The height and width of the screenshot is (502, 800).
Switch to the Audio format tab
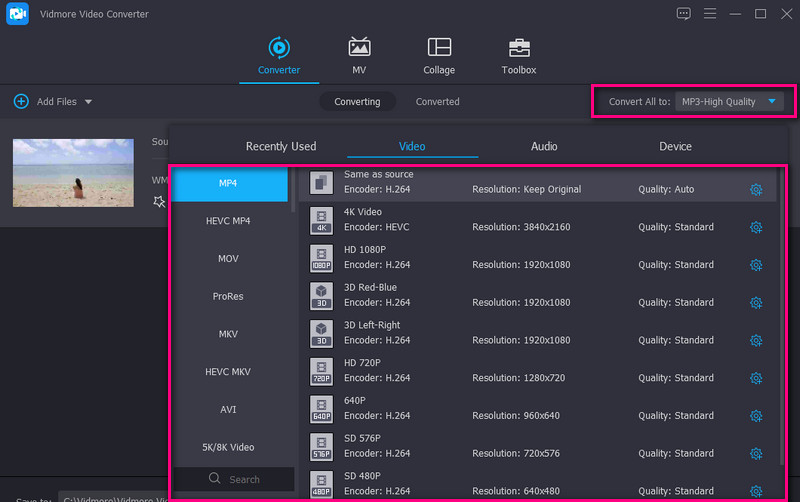click(x=544, y=146)
